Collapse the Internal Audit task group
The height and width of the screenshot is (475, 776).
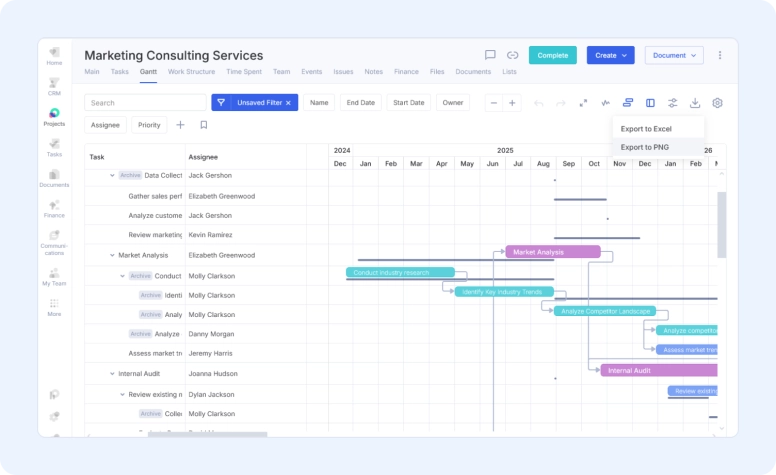click(x=112, y=374)
